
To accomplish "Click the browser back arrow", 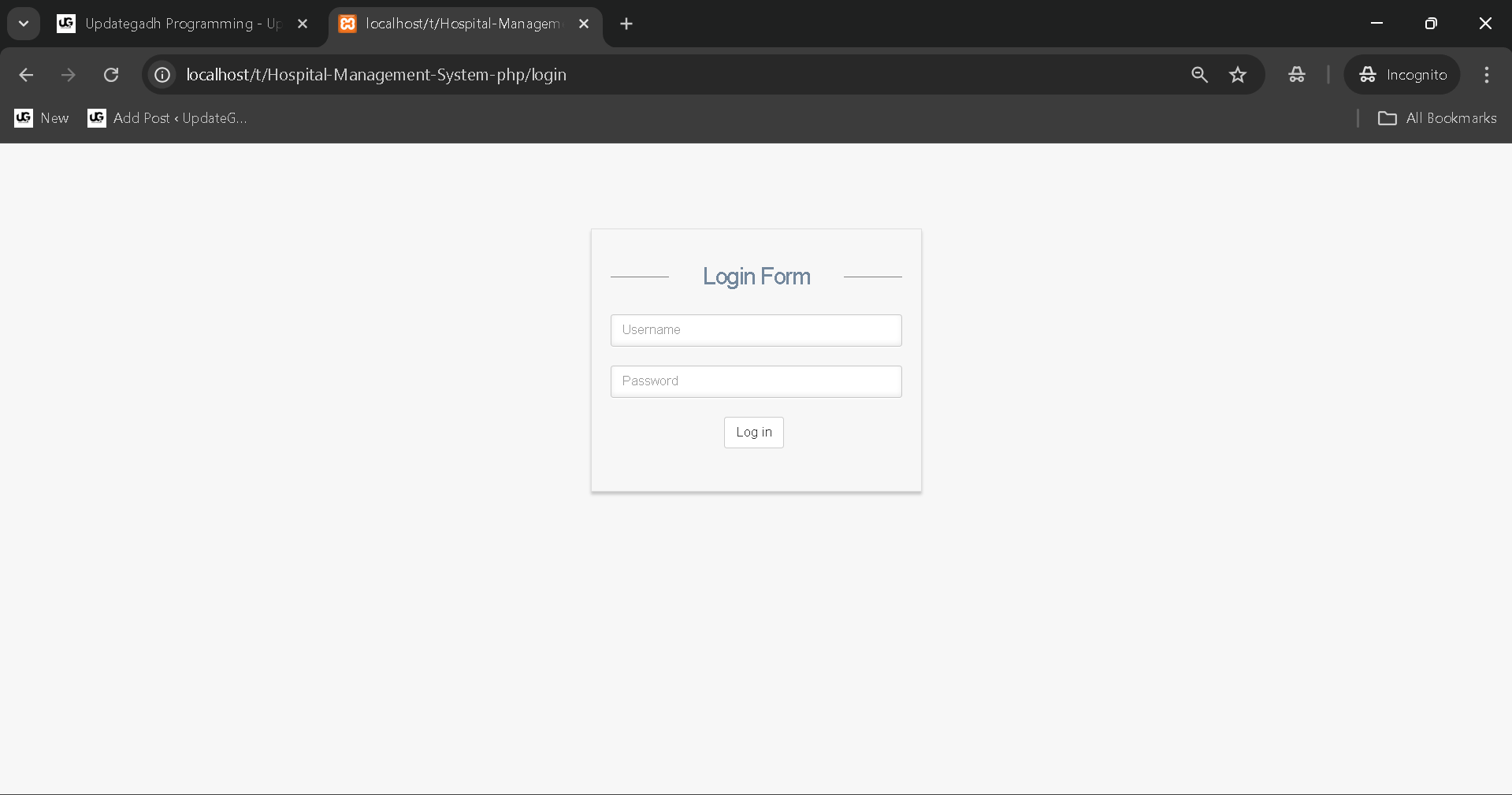I will [x=26, y=75].
